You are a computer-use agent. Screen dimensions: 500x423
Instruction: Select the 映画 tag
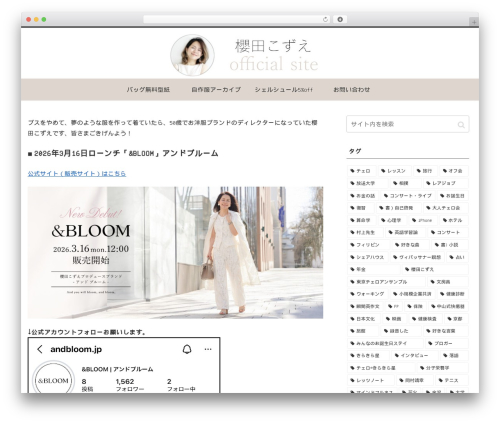click(395, 319)
